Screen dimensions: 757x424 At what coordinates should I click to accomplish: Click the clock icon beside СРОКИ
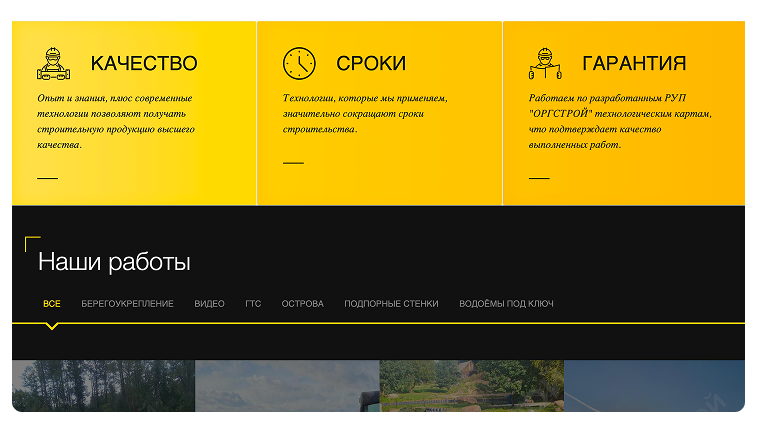299,63
